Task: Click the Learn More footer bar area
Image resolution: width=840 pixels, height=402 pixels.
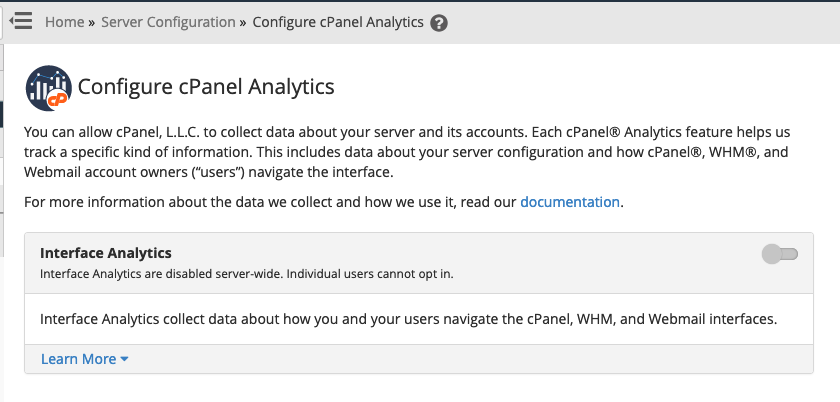Action: [x=450, y=359]
